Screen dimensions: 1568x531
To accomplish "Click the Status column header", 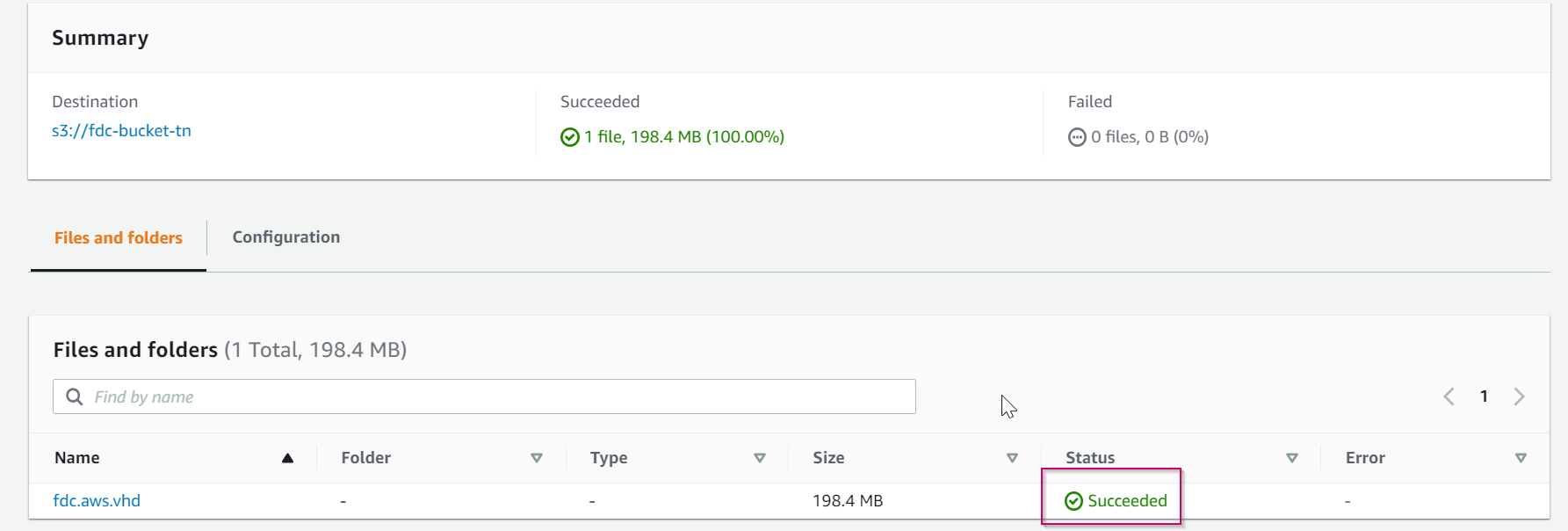I will click(1090, 458).
